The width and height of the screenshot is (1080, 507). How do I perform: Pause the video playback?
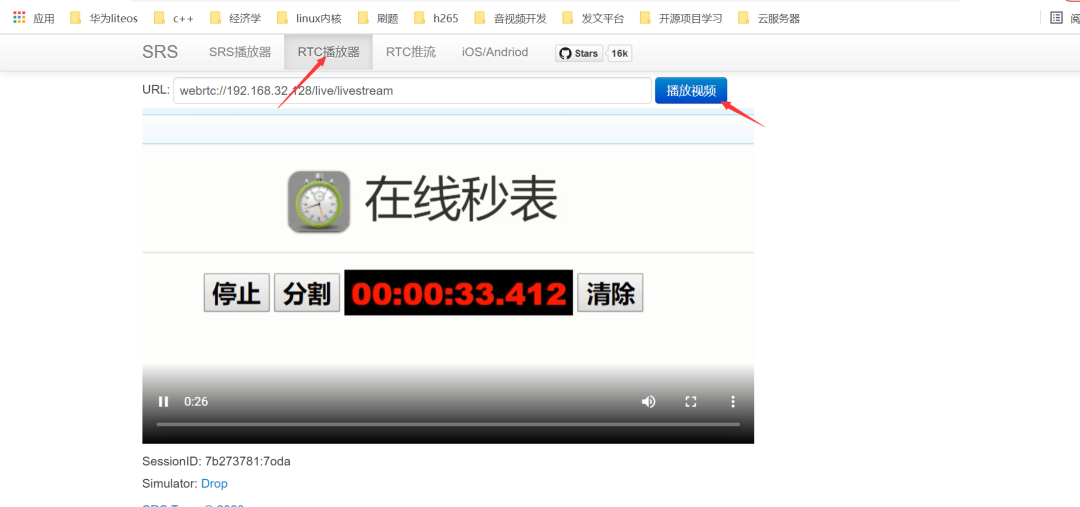click(163, 402)
